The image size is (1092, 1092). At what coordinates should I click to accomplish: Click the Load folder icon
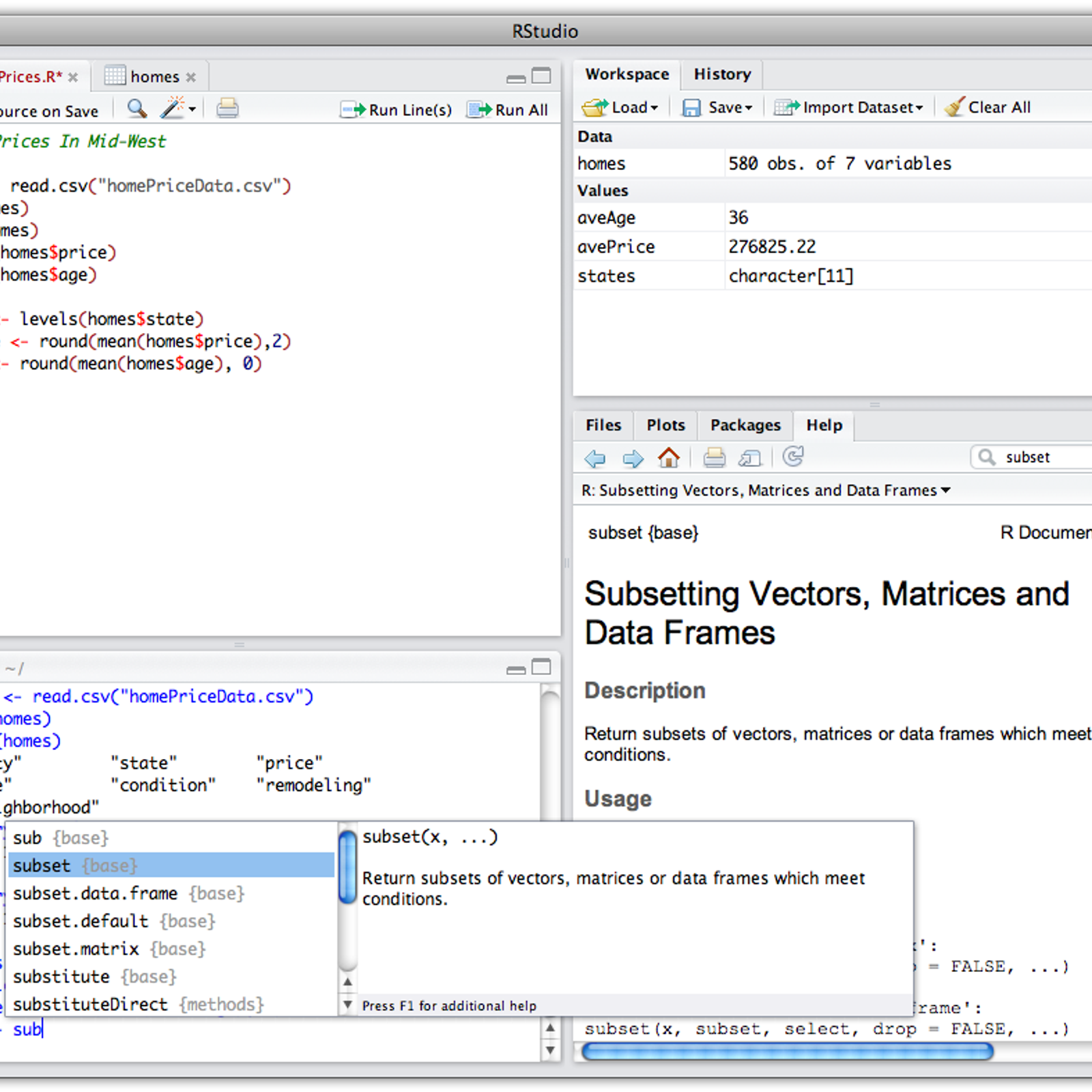pyautogui.click(x=594, y=107)
